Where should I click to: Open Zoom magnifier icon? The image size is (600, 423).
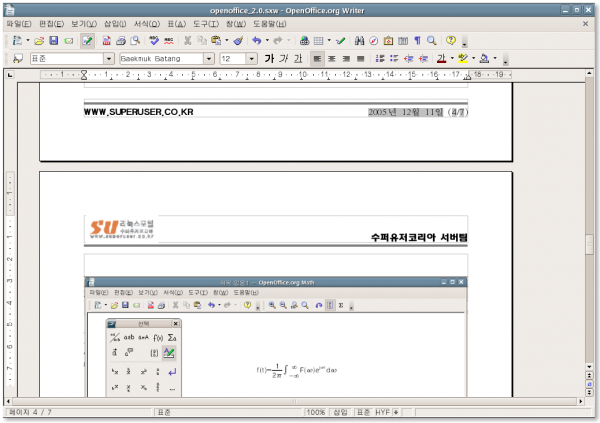(432, 41)
